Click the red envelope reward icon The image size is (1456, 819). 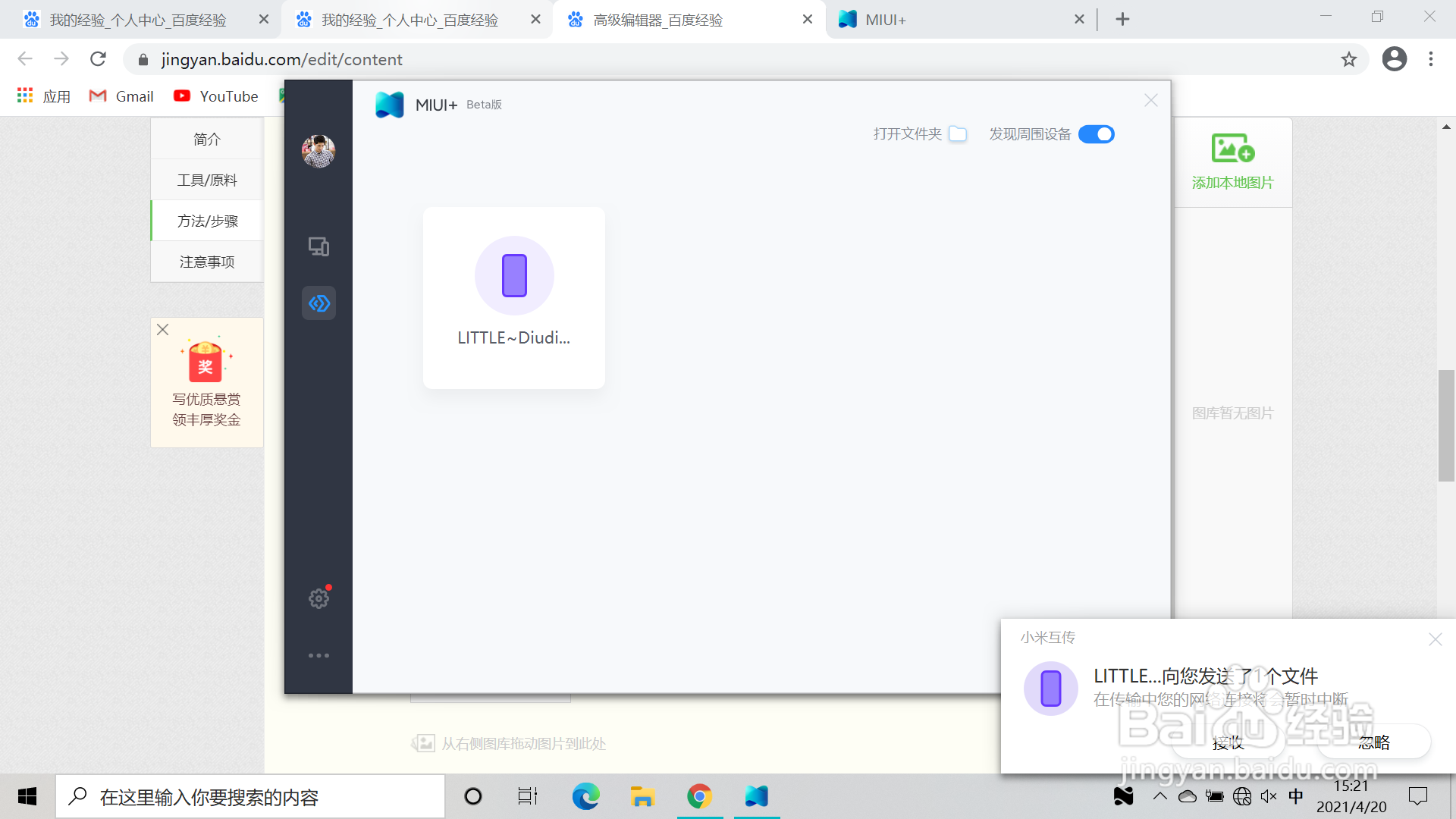click(x=206, y=361)
